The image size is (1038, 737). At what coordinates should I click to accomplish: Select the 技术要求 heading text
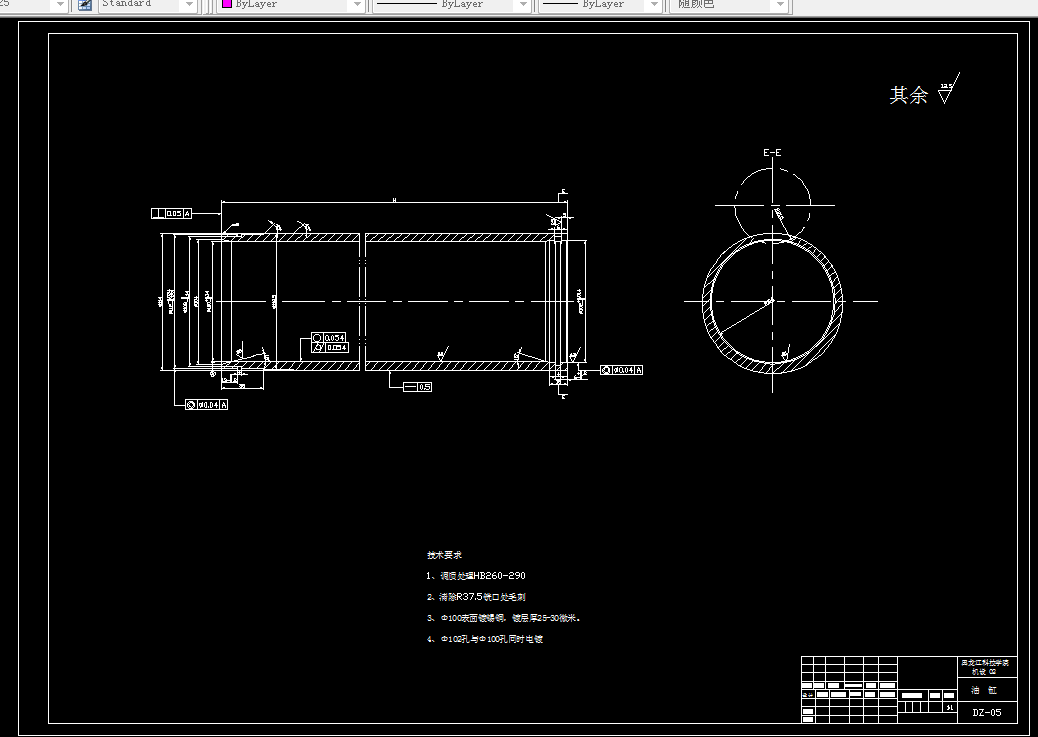[444, 555]
